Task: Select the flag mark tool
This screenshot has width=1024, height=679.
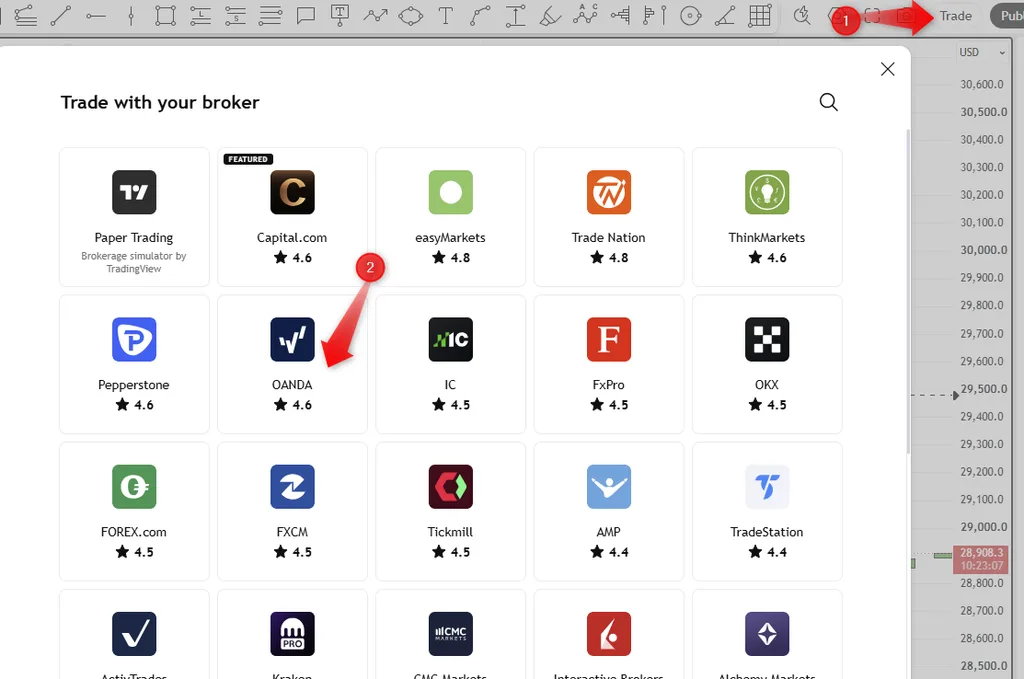Action: pyautogui.click(x=654, y=16)
